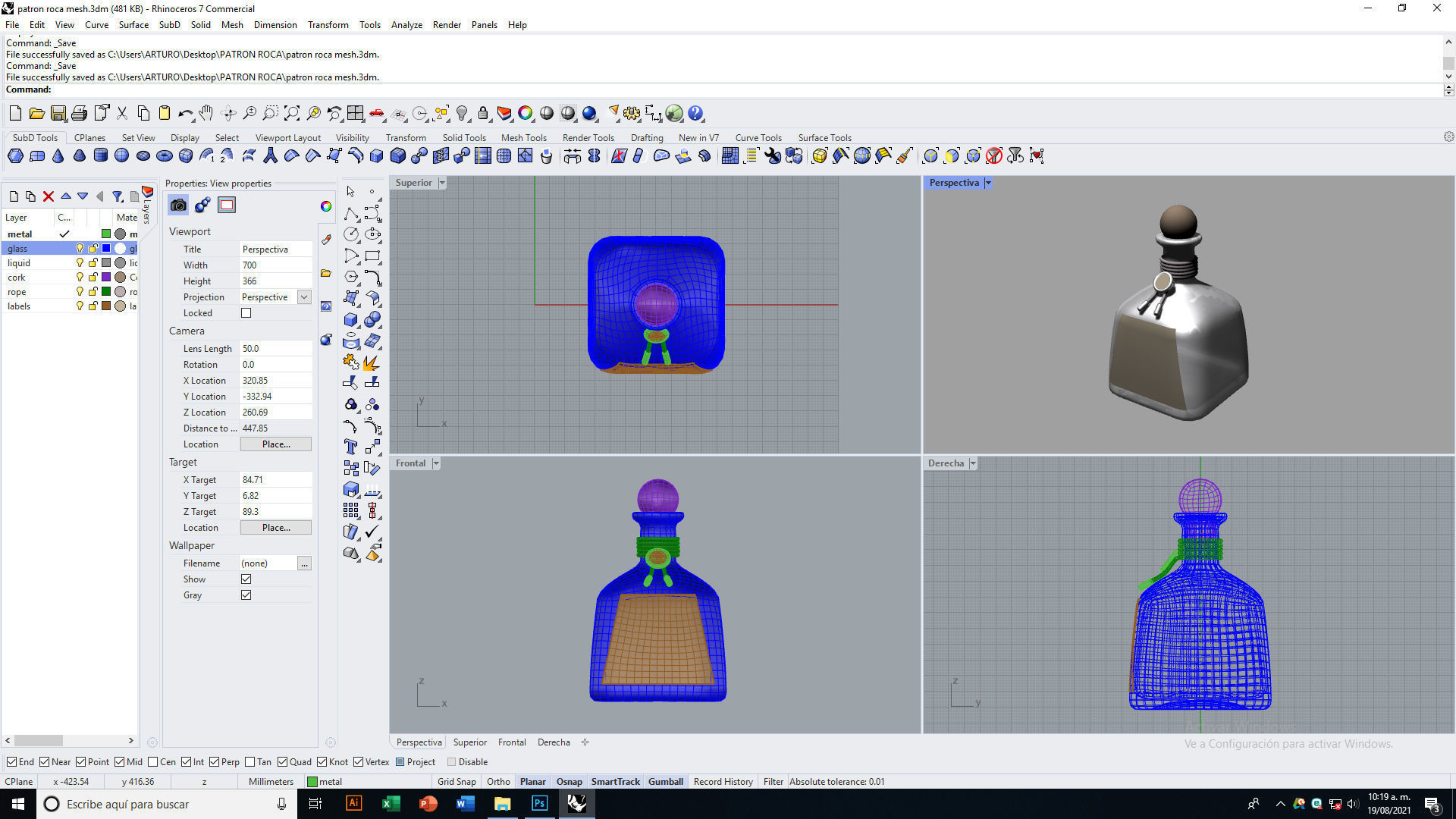Click target Location Place button

tap(276, 528)
